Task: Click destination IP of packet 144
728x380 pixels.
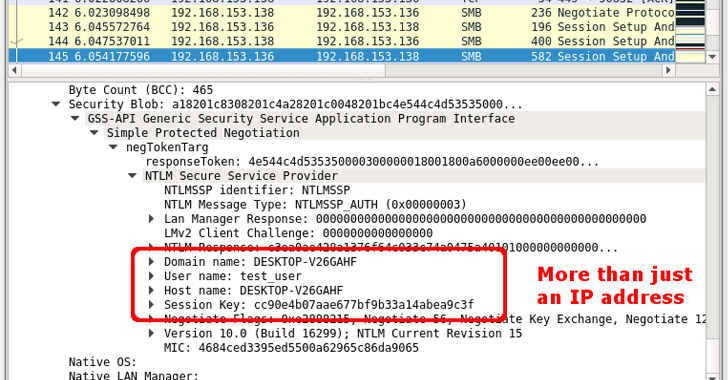Action: click(367, 41)
